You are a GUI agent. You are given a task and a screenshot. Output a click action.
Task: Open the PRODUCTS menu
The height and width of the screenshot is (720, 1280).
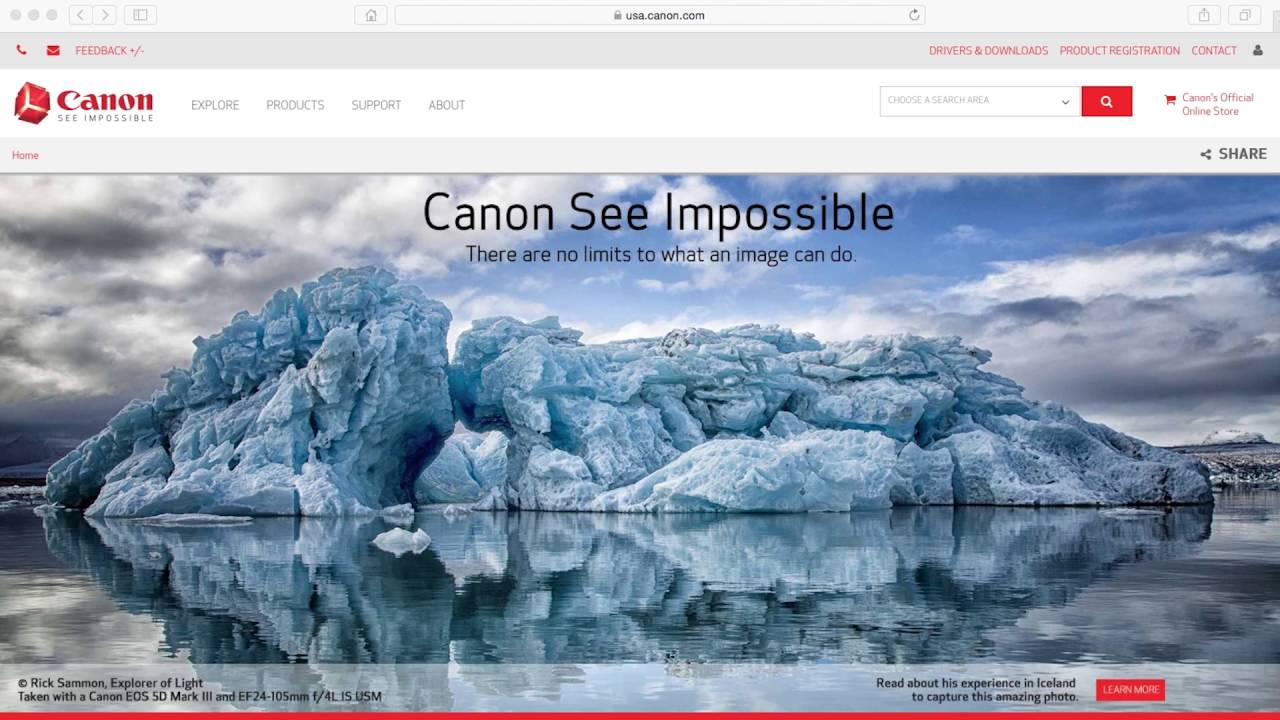295,105
